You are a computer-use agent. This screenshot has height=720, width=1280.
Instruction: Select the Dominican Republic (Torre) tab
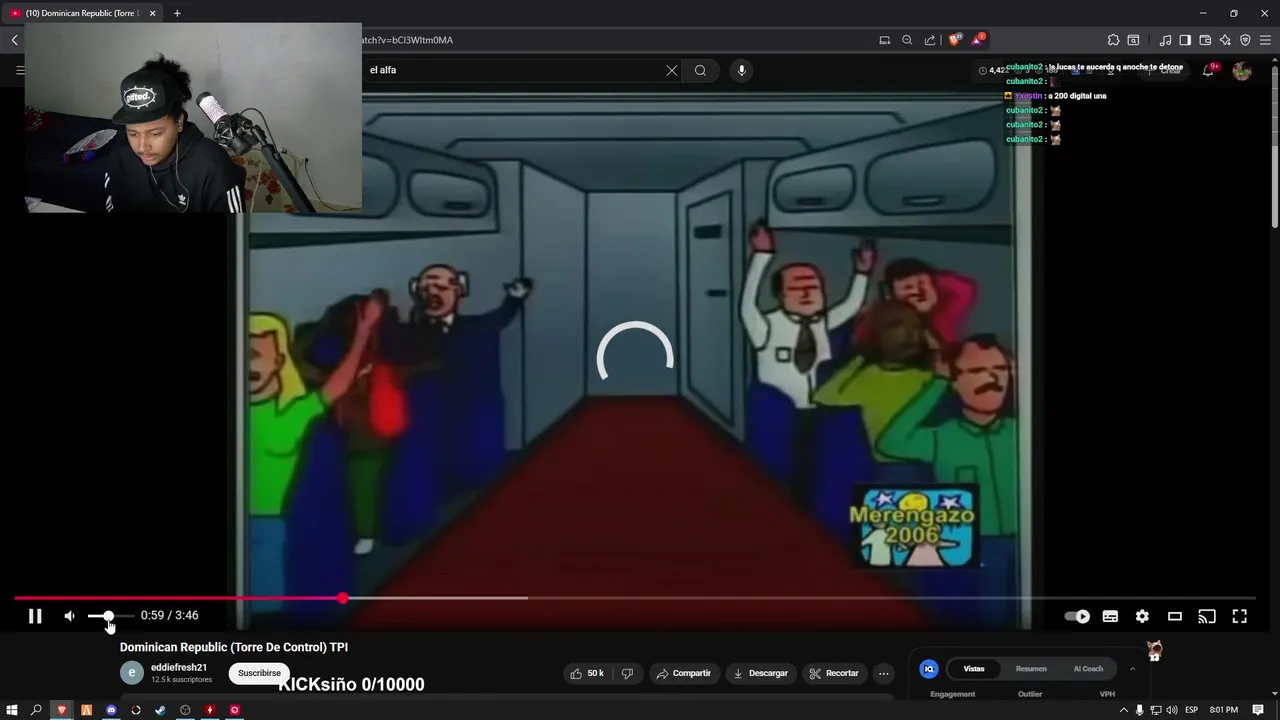coord(84,13)
